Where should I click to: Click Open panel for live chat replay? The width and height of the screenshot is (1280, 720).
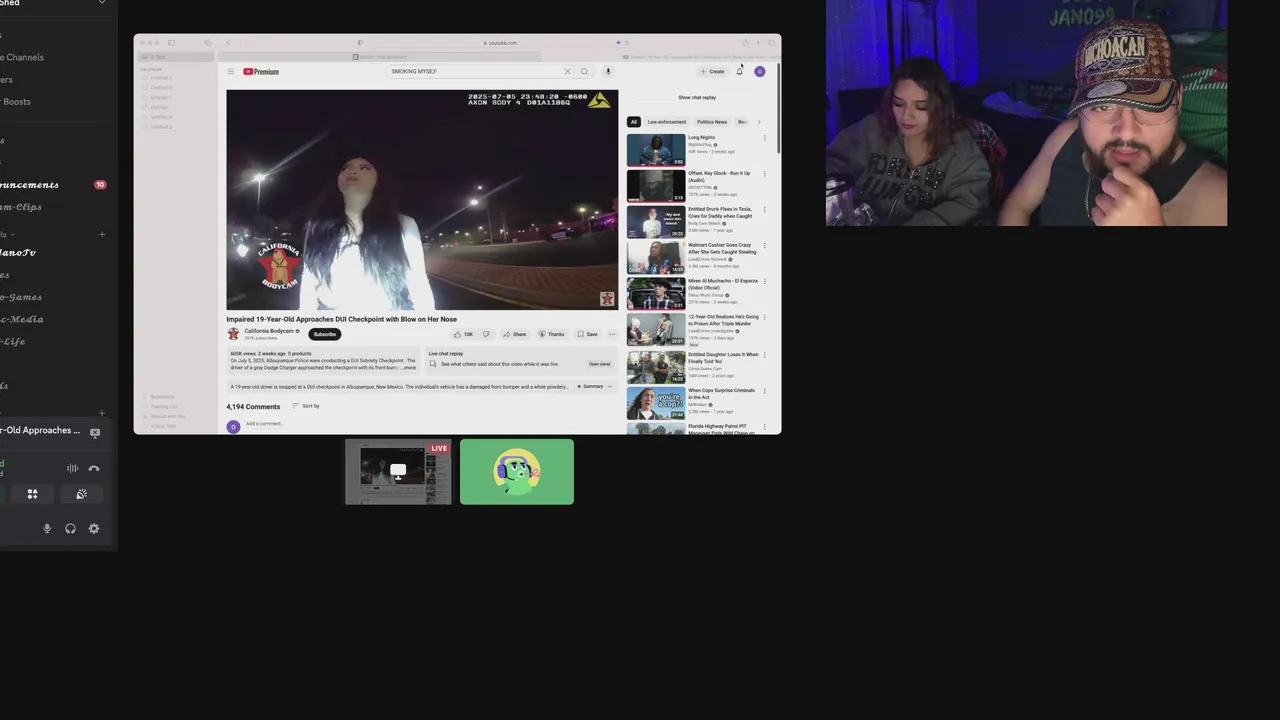tap(600, 364)
